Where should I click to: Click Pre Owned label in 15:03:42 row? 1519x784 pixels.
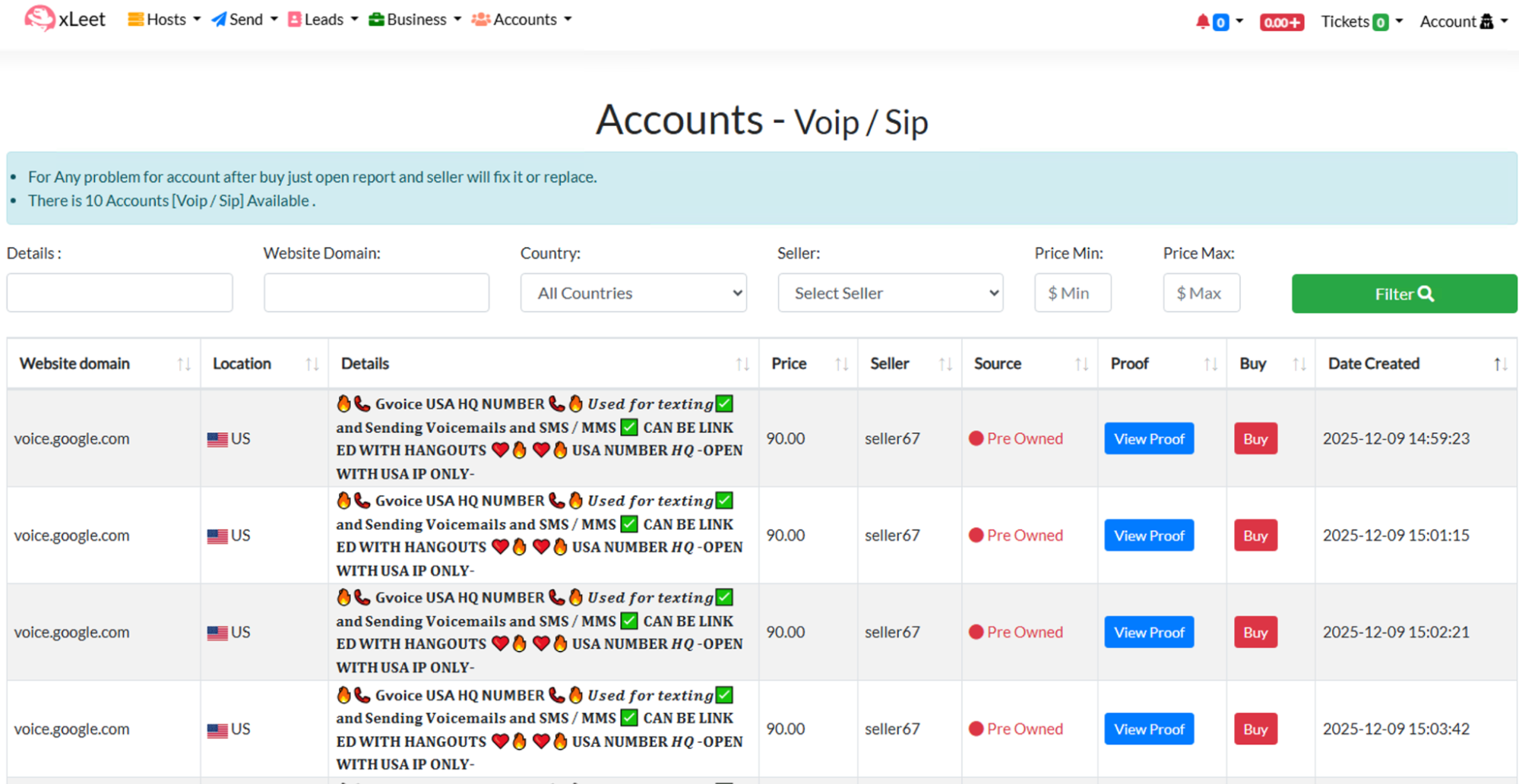click(1024, 729)
